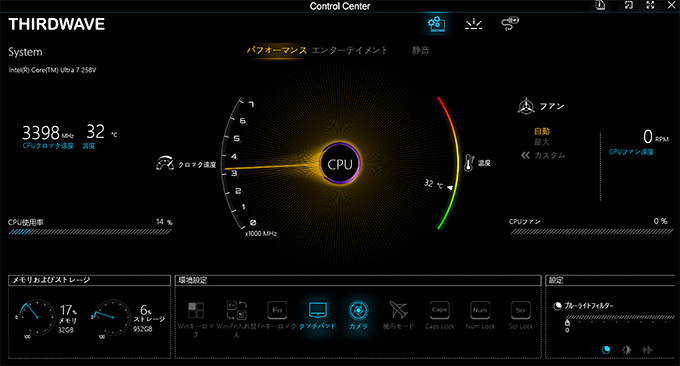
Task: Click the CPUファン速度 label
Action: 631,152
